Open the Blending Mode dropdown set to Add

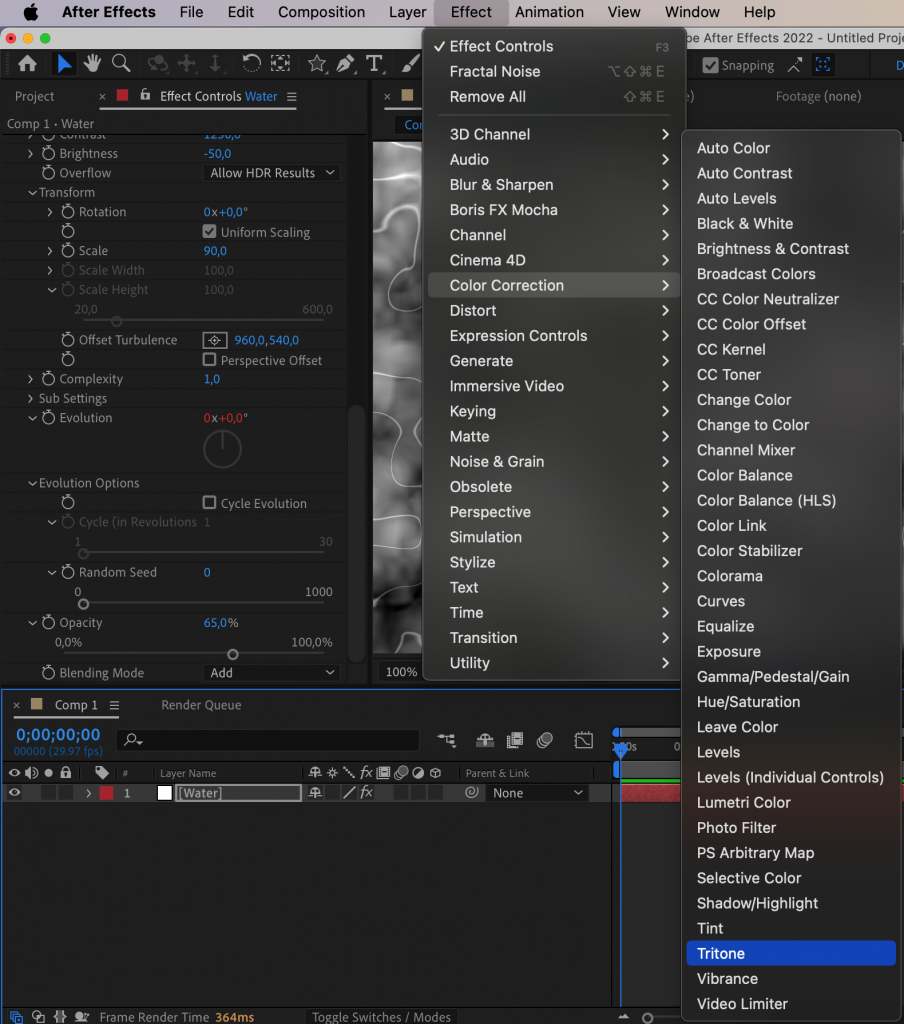(x=270, y=673)
